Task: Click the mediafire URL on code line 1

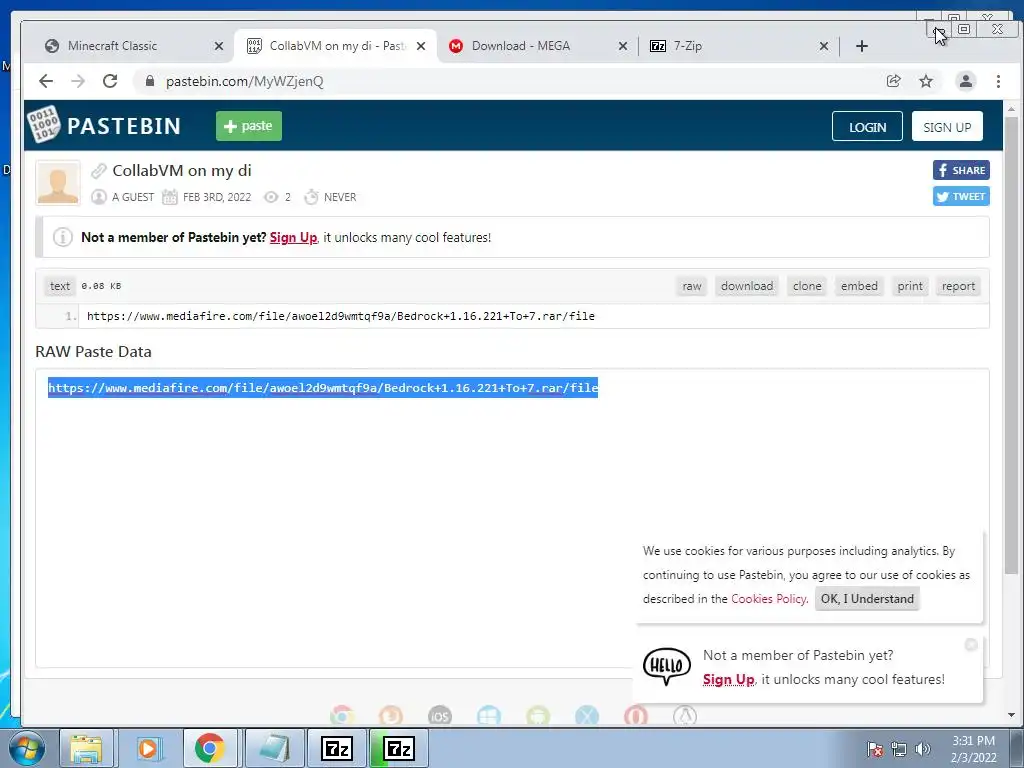Action: click(x=341, y=316)
